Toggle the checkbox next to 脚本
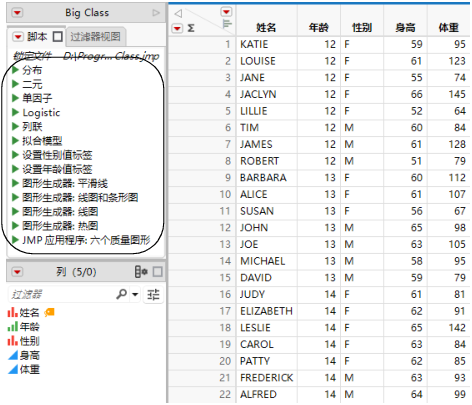The image size is (472, 405). (x=58, y=36)
